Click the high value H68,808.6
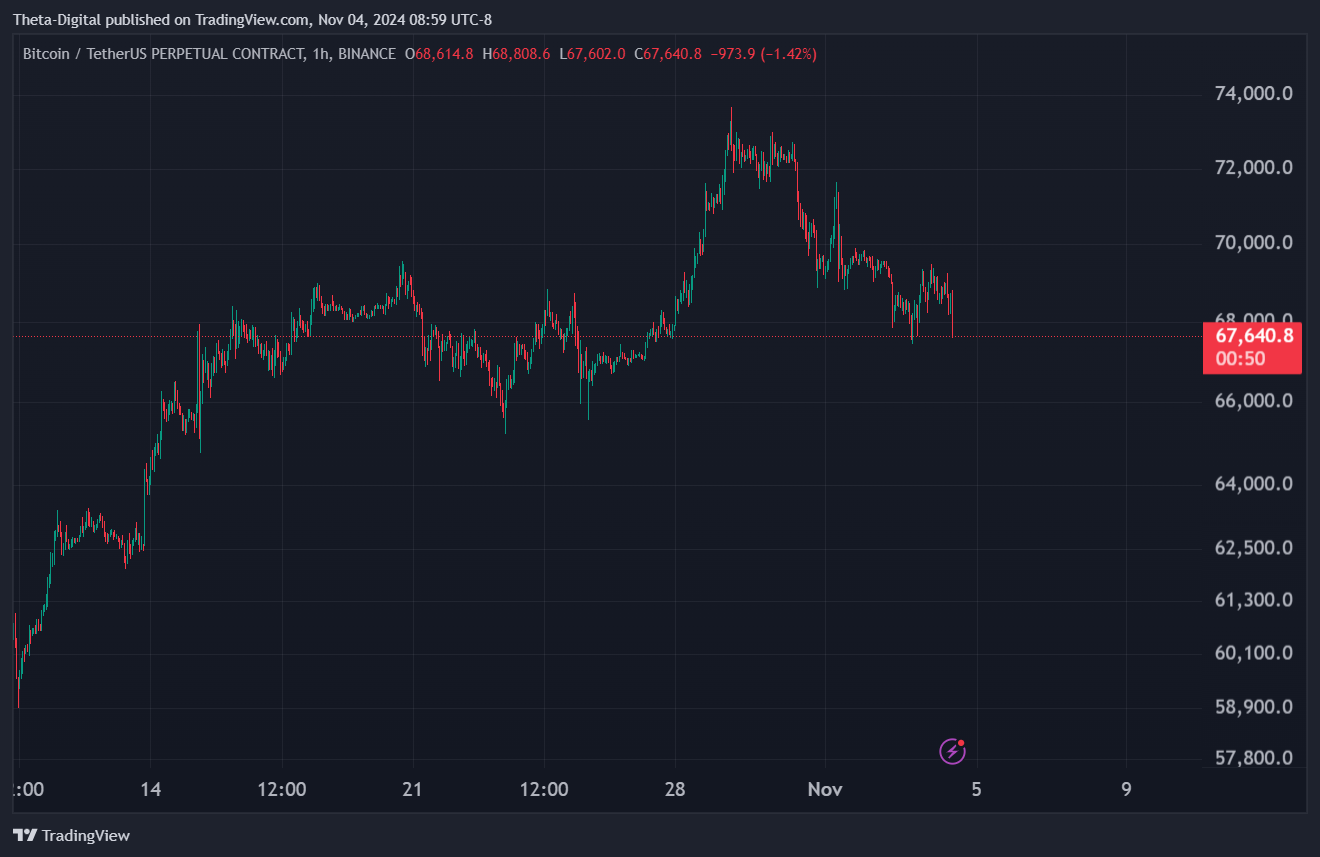The height and width of the screenshot is (857, 1320). point(517,54)
